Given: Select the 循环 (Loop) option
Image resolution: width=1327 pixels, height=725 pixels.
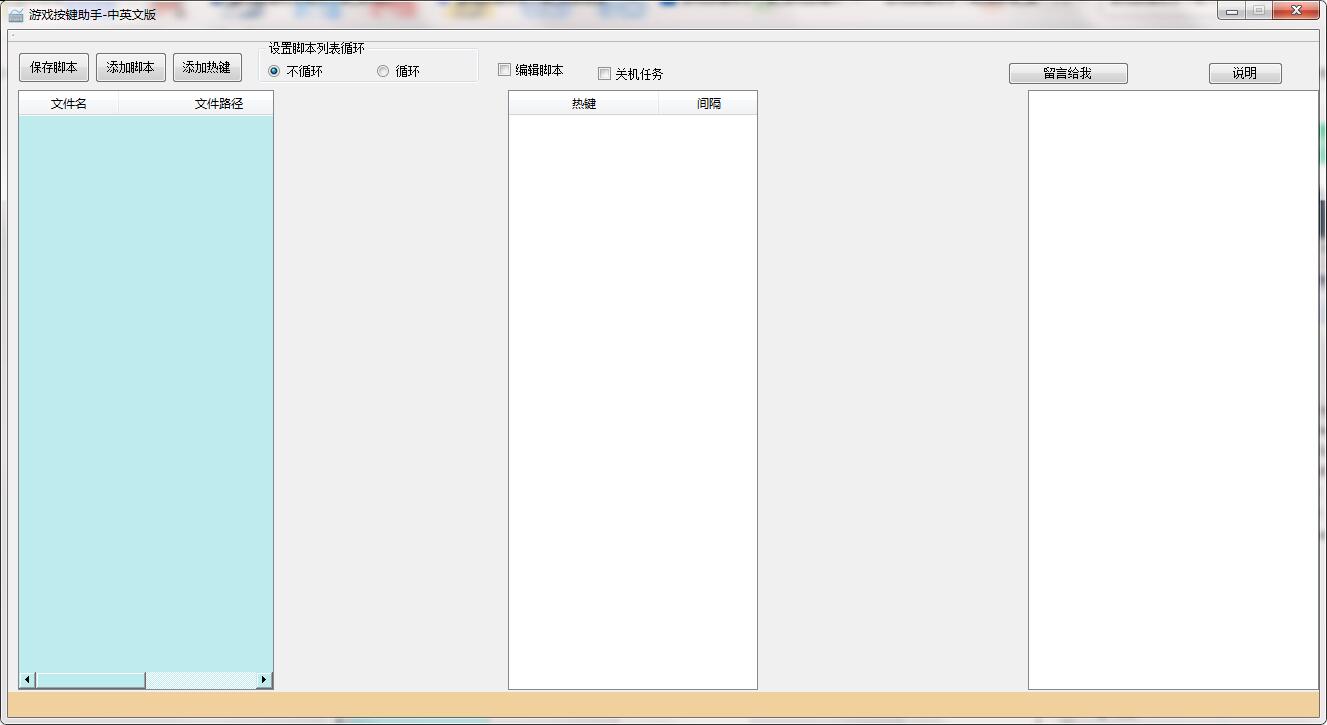Looking at the screenshot, I should click(382, 71).
